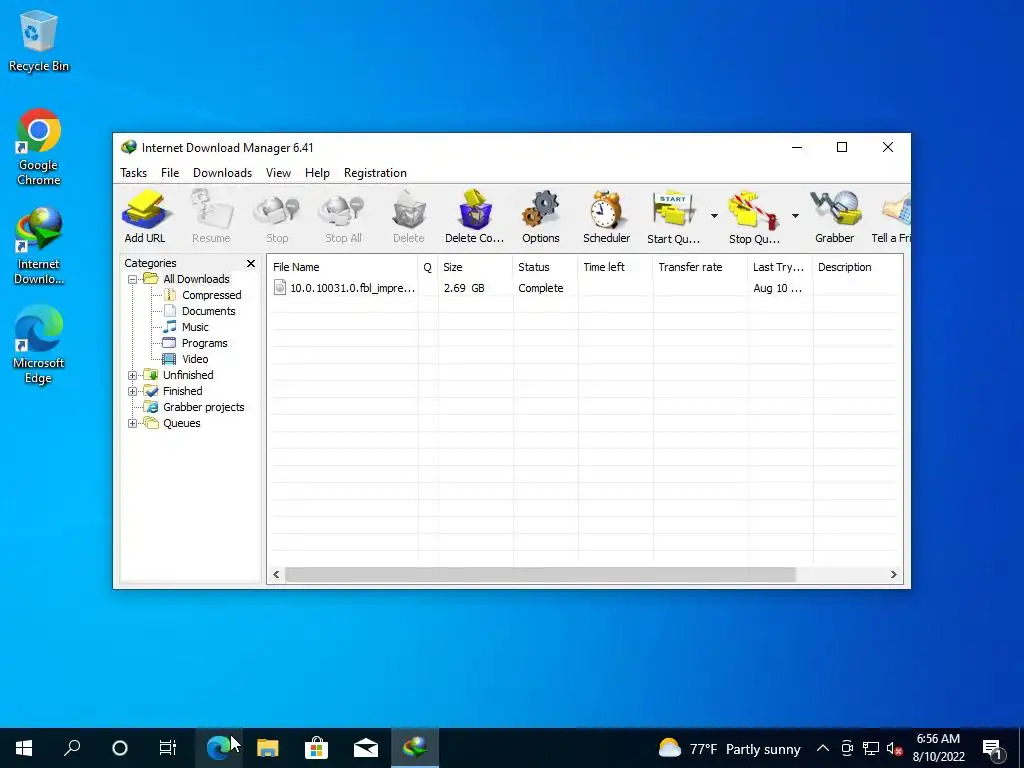Select the Unfinished category
This screenshot has width=1024, height=768.
188,375
